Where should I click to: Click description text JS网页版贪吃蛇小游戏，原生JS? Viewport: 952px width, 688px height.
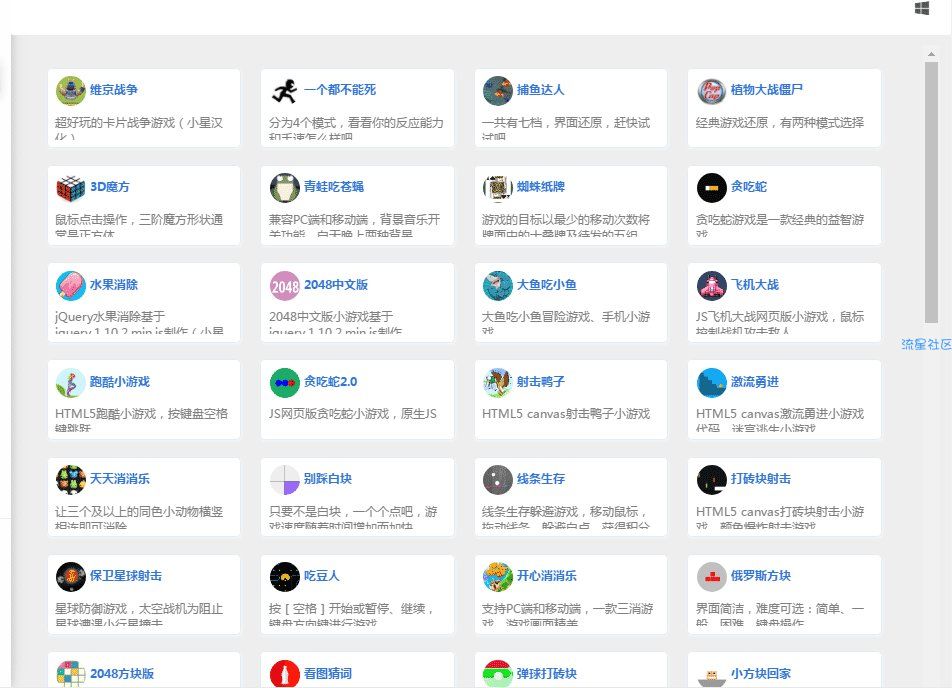pyautogui.click(x=353, y=414)
